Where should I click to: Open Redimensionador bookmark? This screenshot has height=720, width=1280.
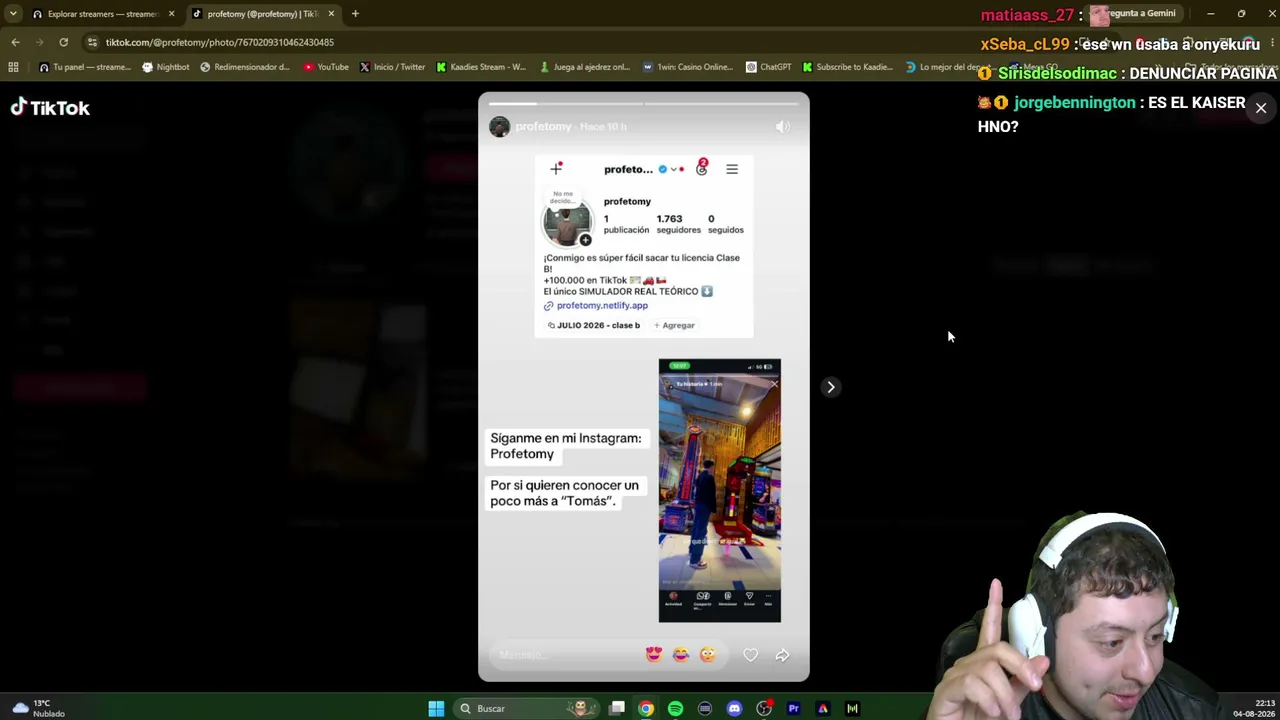coord(245,67)
